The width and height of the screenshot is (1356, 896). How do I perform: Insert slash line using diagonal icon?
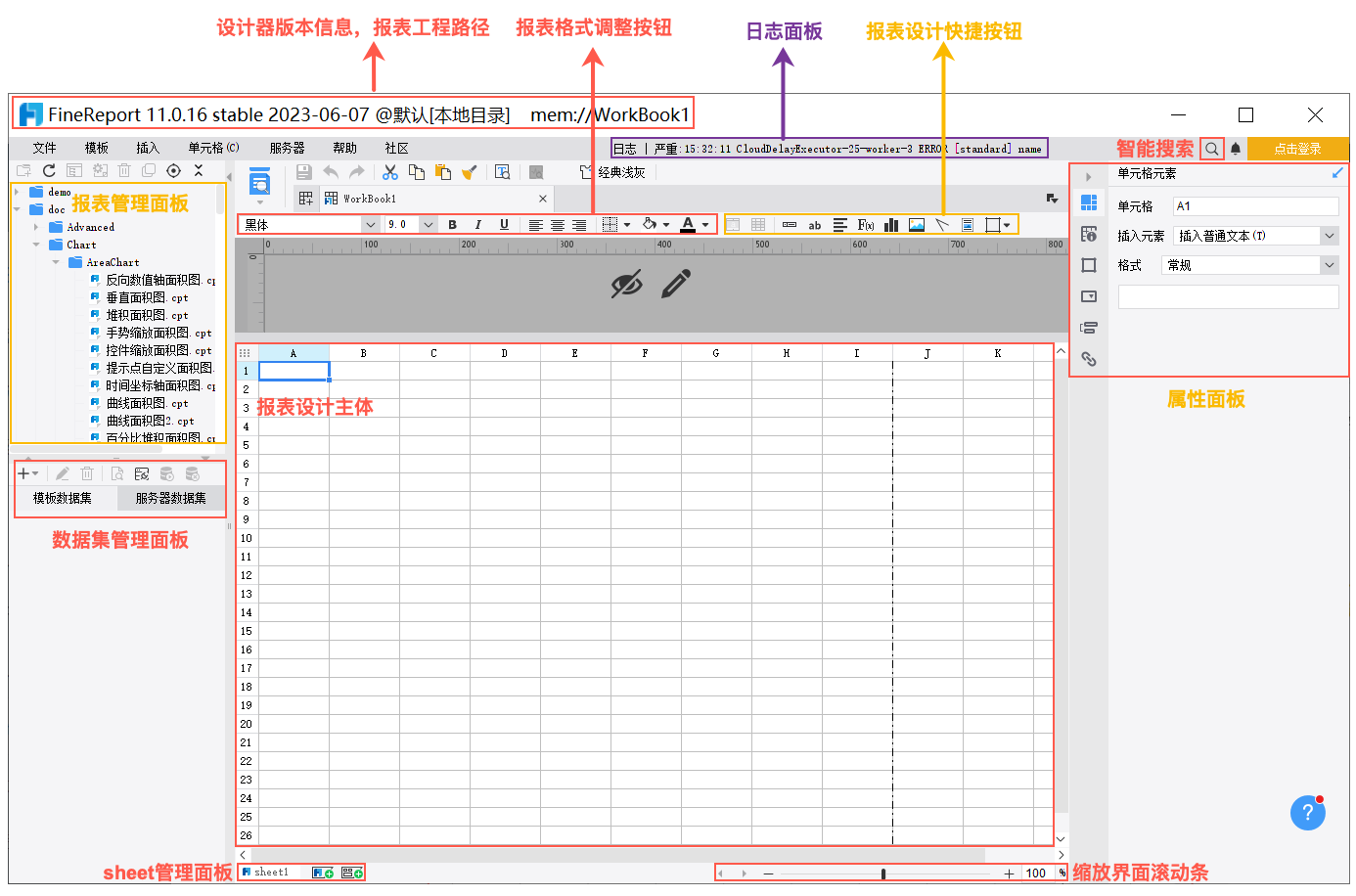click(x=942, y=225)
